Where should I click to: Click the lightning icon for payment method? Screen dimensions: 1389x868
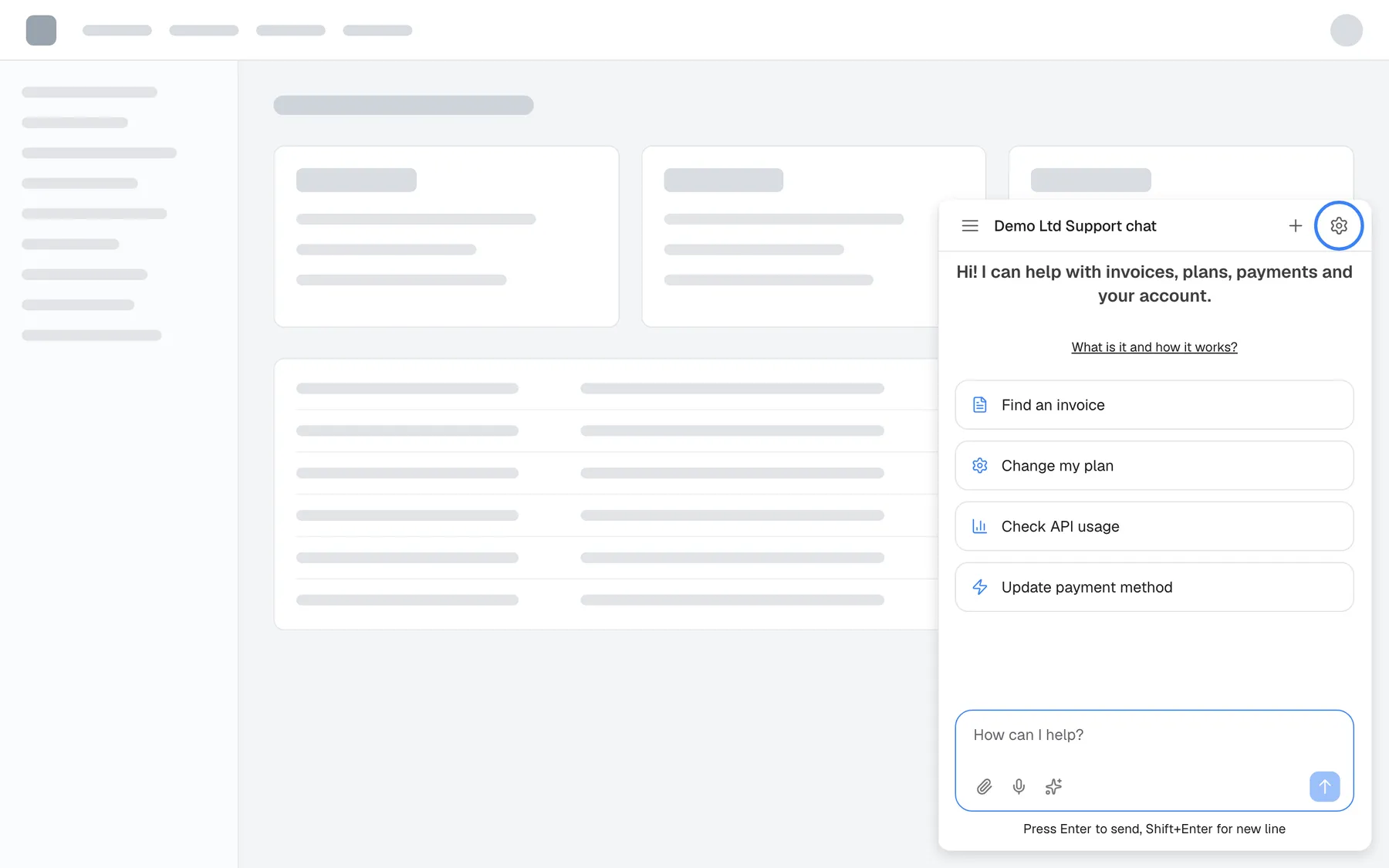point(980,587)
